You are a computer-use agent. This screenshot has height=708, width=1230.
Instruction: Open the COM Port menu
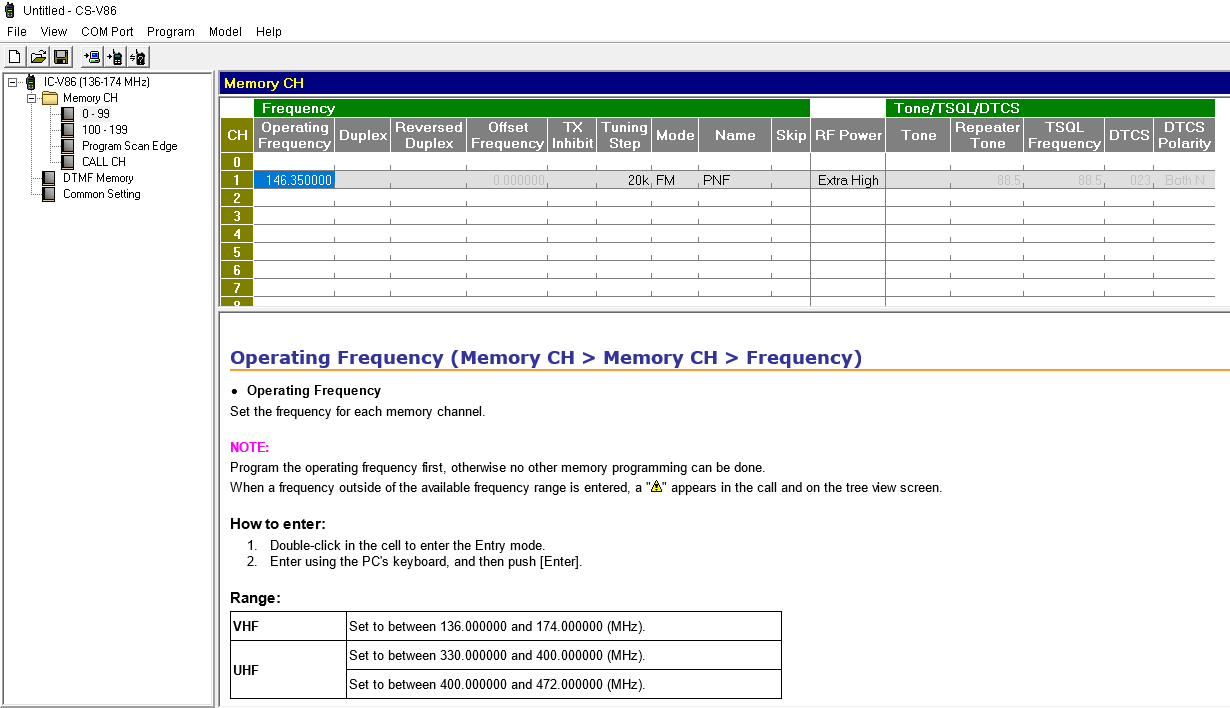[x=107, y=32]
